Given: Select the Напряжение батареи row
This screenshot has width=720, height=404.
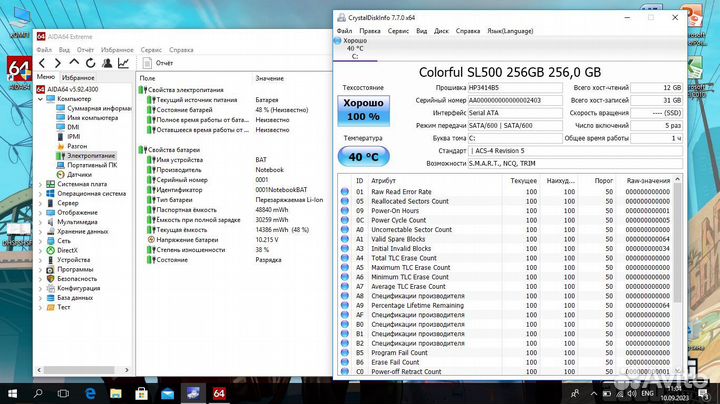Looking at the screenshot, I should [x=235, y=240].
